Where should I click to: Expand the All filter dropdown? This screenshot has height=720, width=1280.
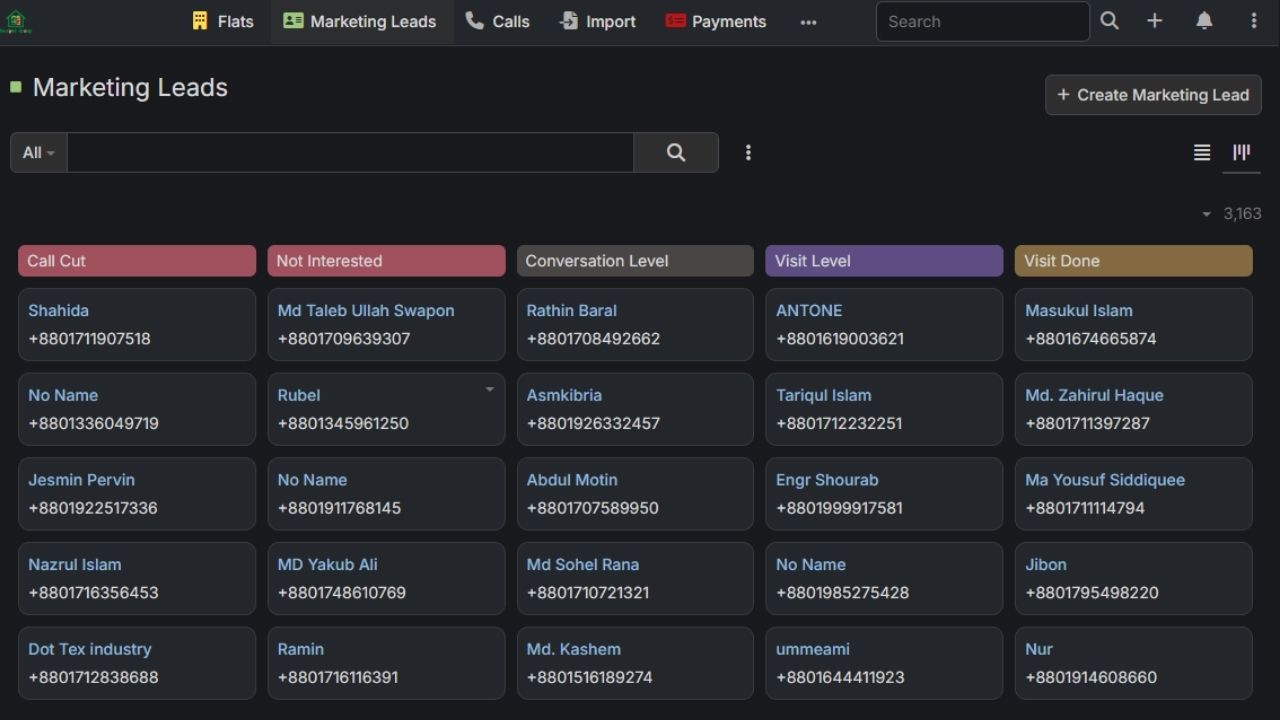point(39,152)
